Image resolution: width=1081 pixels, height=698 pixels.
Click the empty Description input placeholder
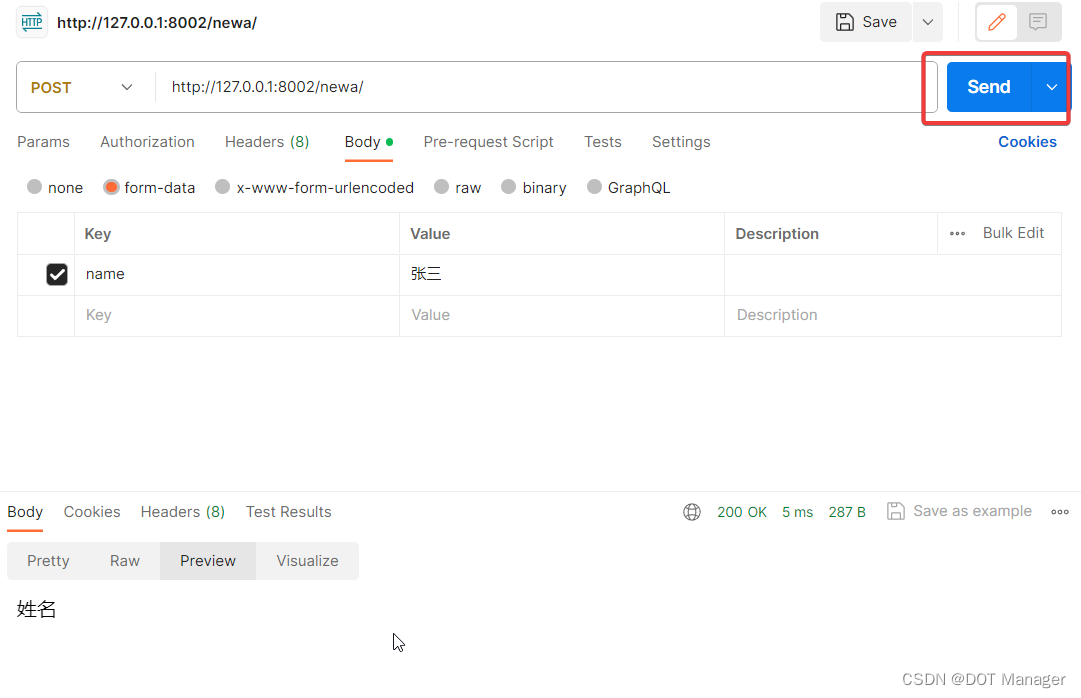[x=892, y=316]
